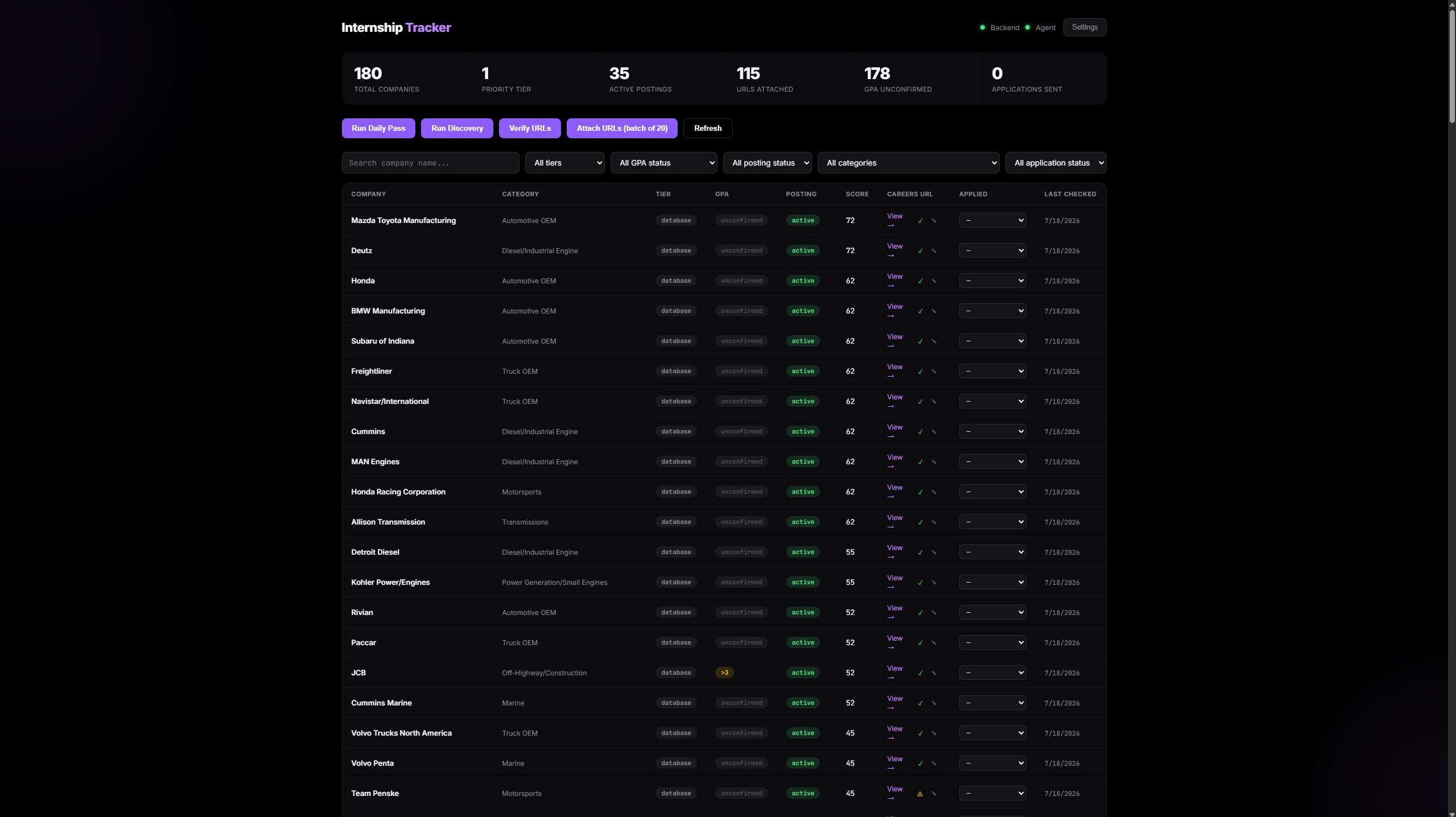This screenshot has width=1456, height=817.
Task: Click the green Agent status indicator dot
Action: (x=1027, y=27)
